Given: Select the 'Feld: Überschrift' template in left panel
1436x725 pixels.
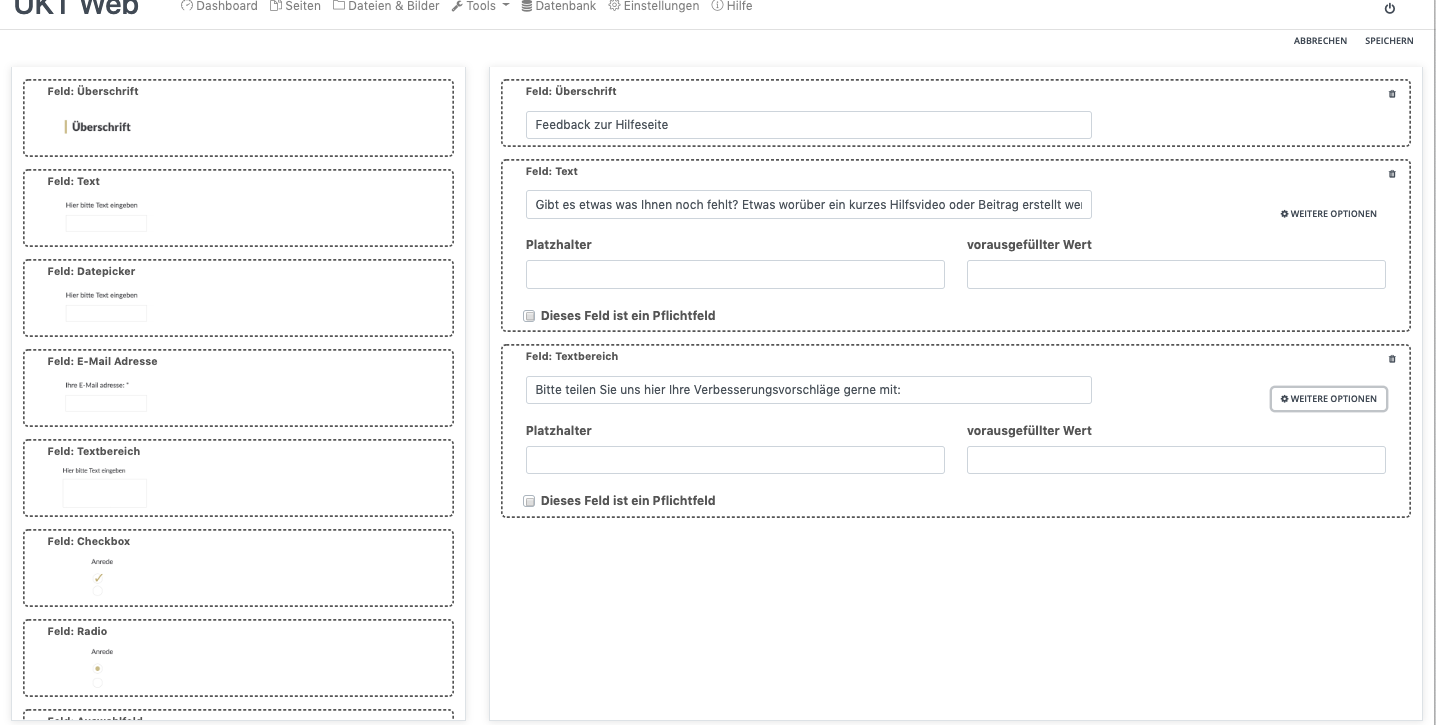Looking at the screenshot, I should (x=238, y=118).
